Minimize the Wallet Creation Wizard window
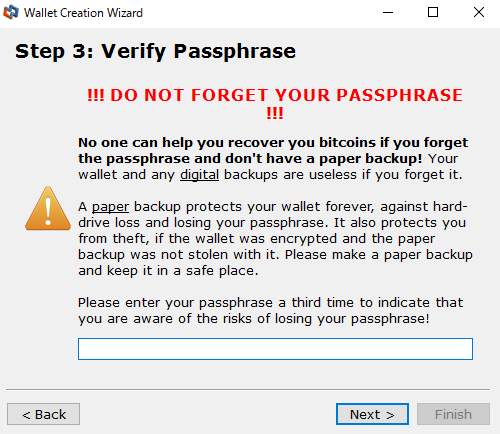Screen dimensions: 500x434 click(388, 12)
